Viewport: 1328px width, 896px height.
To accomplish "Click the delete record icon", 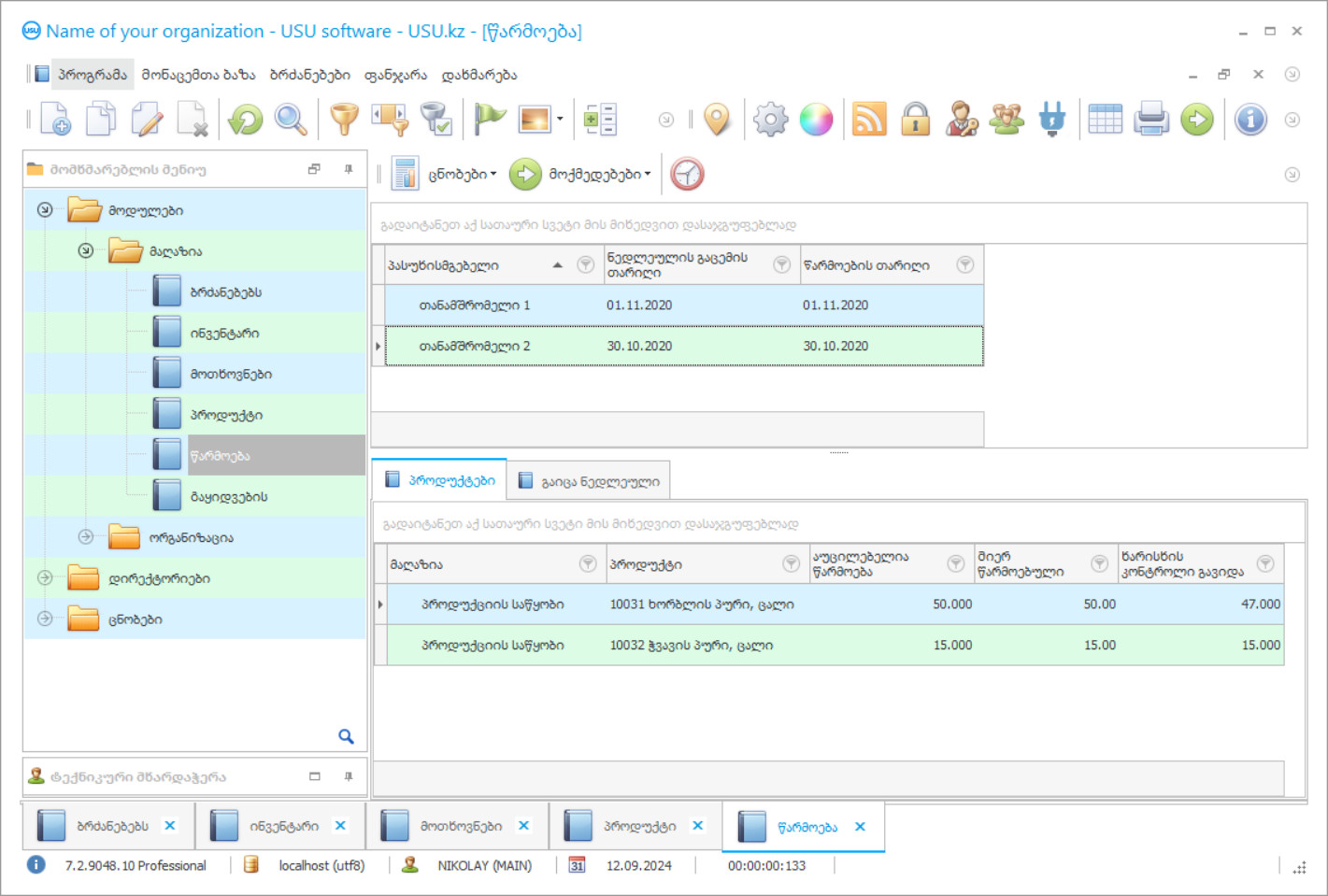I will coord(193,120).
